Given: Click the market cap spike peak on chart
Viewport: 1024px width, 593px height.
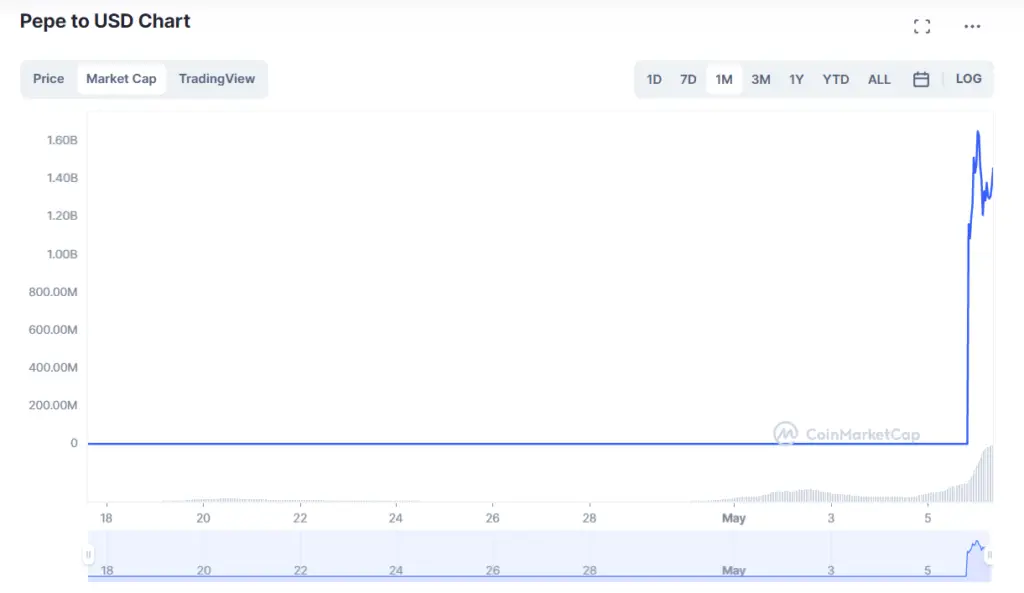Looking at the screenshot, I should click(x=978, y=133).
